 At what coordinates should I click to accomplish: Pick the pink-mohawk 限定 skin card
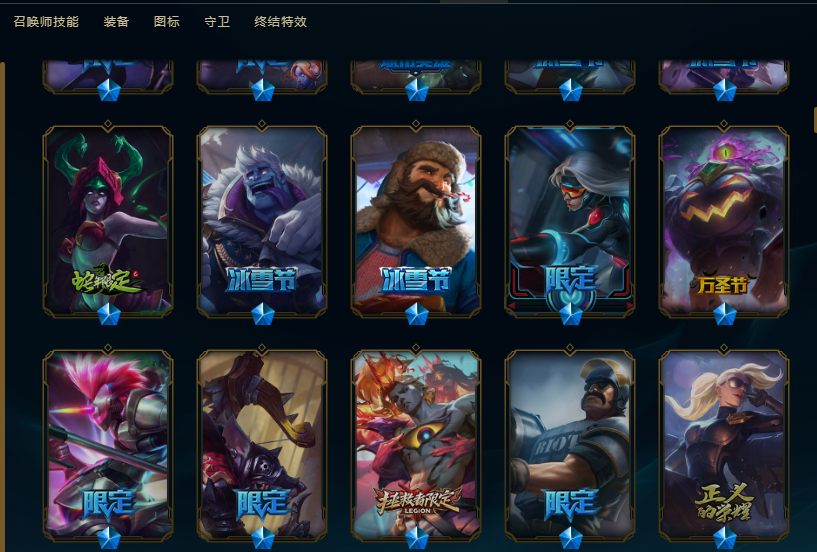pyautogui.click(x=108, y=446)
